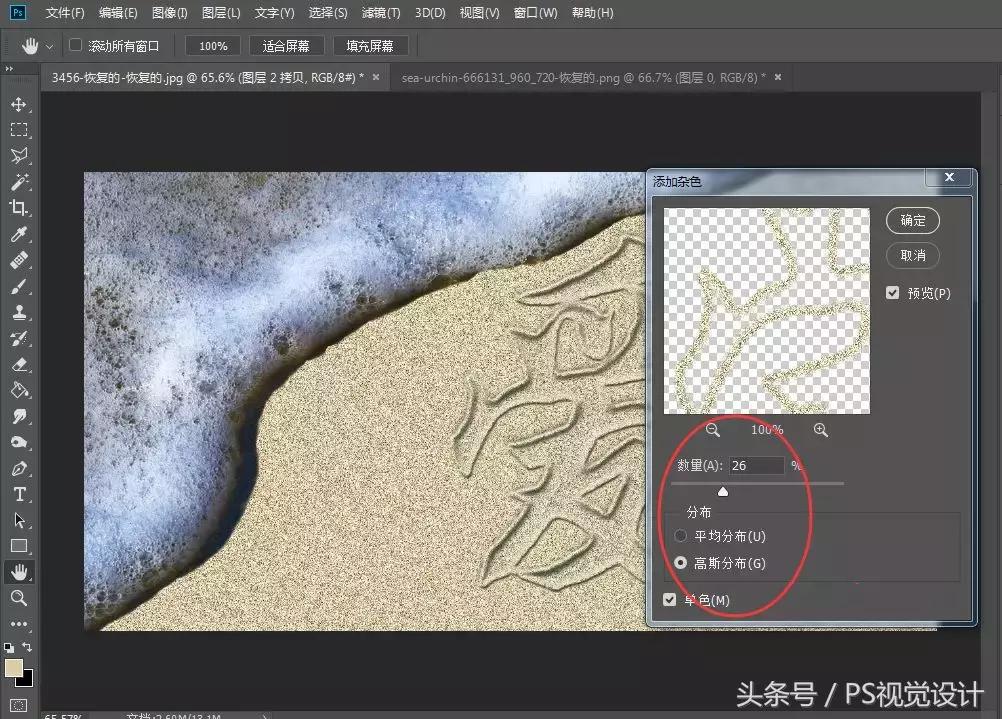Select the Move tool

tap(20, 103)
